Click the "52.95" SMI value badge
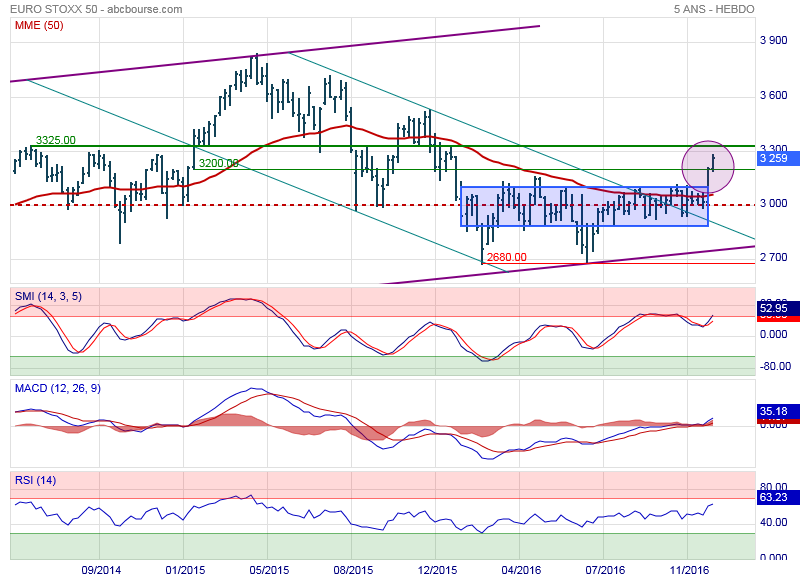This screenshot has height=580, width=800. (778, 308)
